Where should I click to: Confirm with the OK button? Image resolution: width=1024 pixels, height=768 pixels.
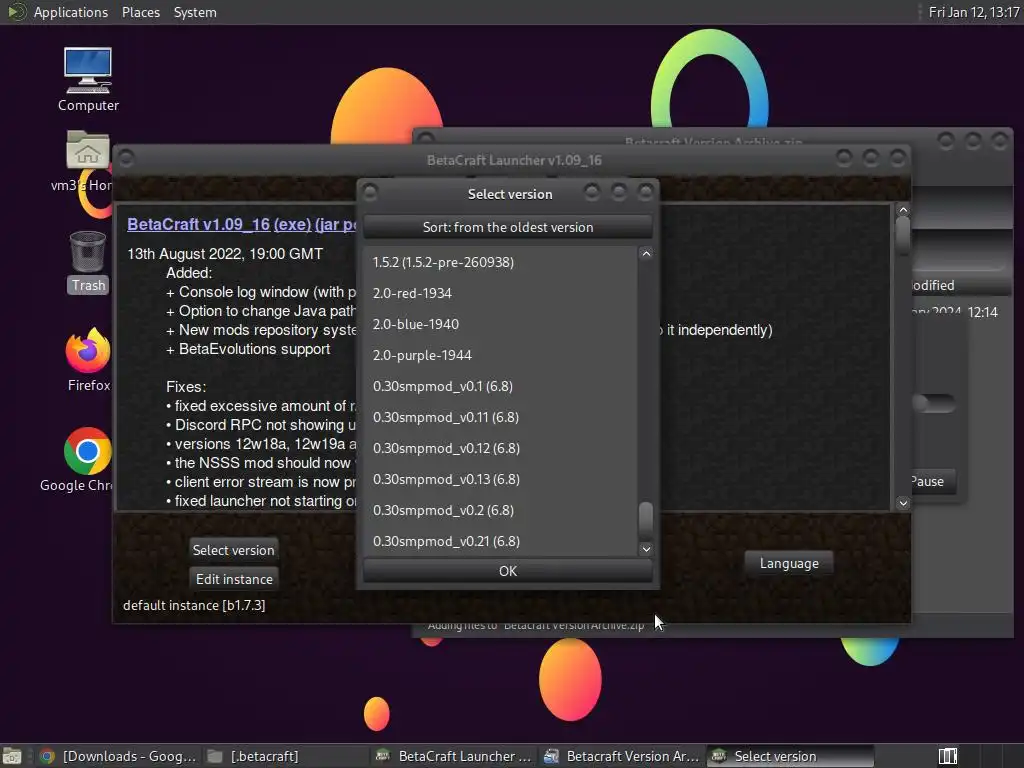(507, 571)
